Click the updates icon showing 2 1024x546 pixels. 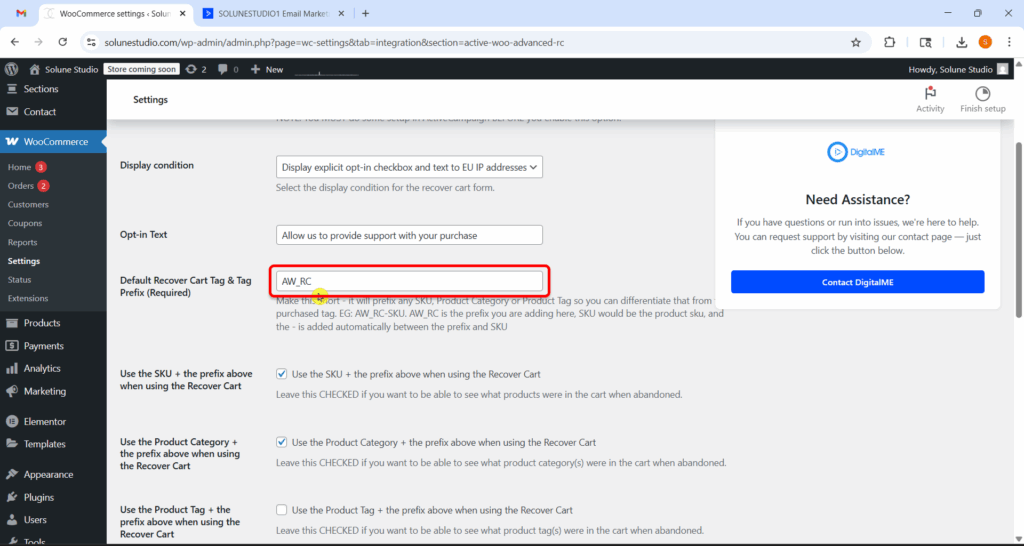point(191,69)
